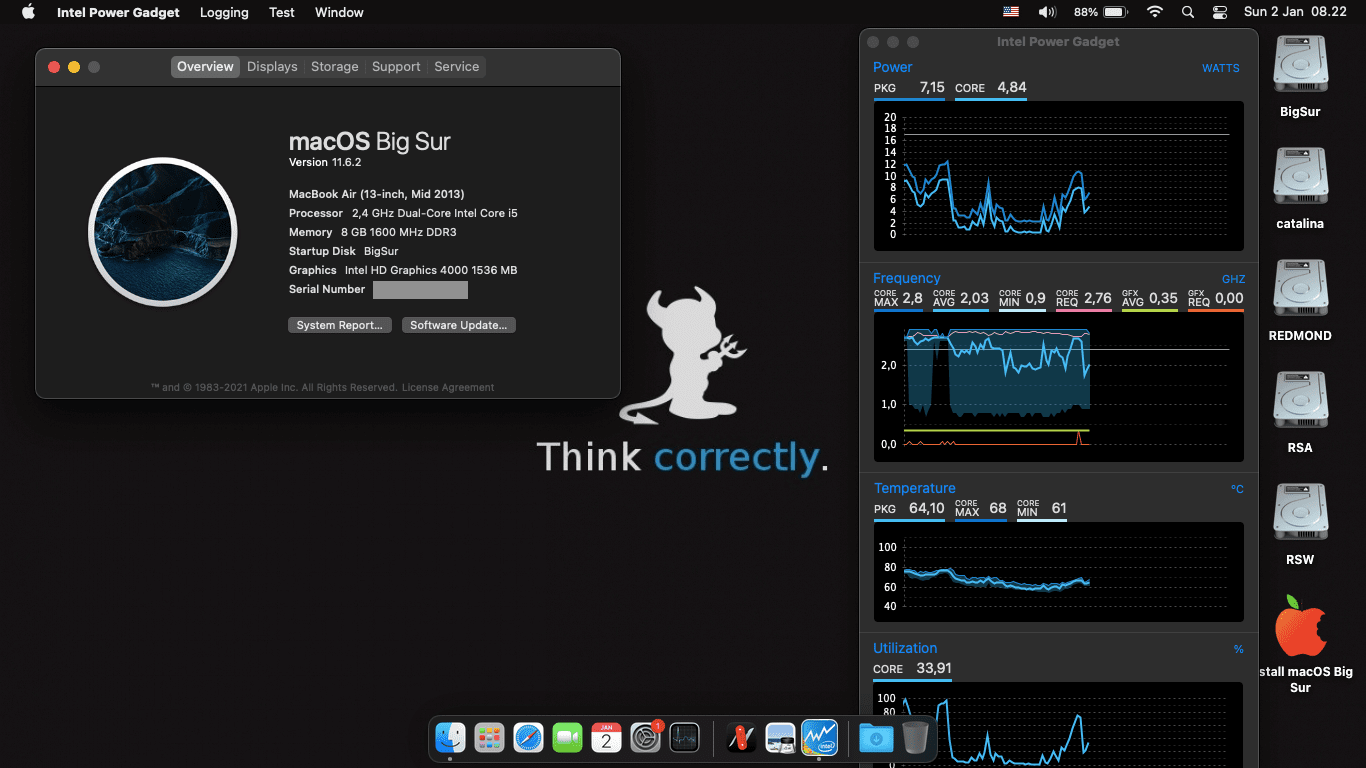Switch to the Support tab
The image size is (1366, 768).
pyautogui.click(x=396, y=66)
